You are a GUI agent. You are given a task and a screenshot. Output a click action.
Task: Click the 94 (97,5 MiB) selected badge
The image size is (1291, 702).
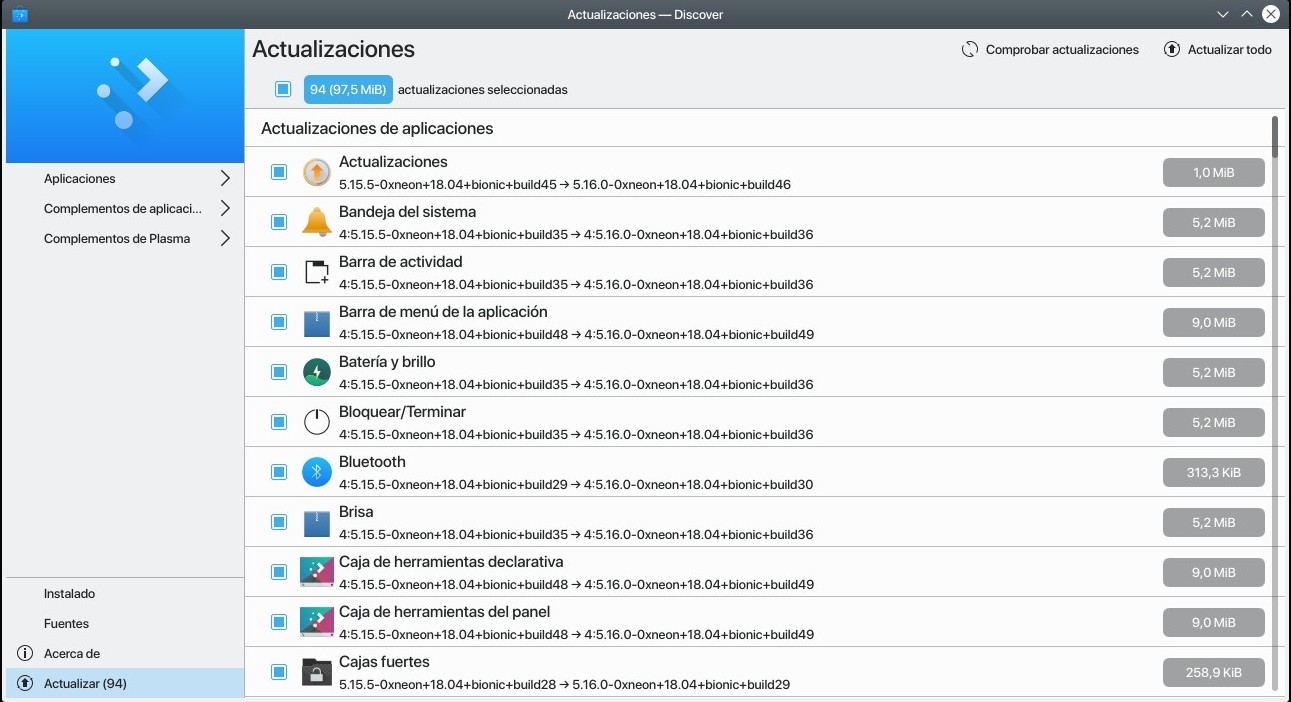348,89
